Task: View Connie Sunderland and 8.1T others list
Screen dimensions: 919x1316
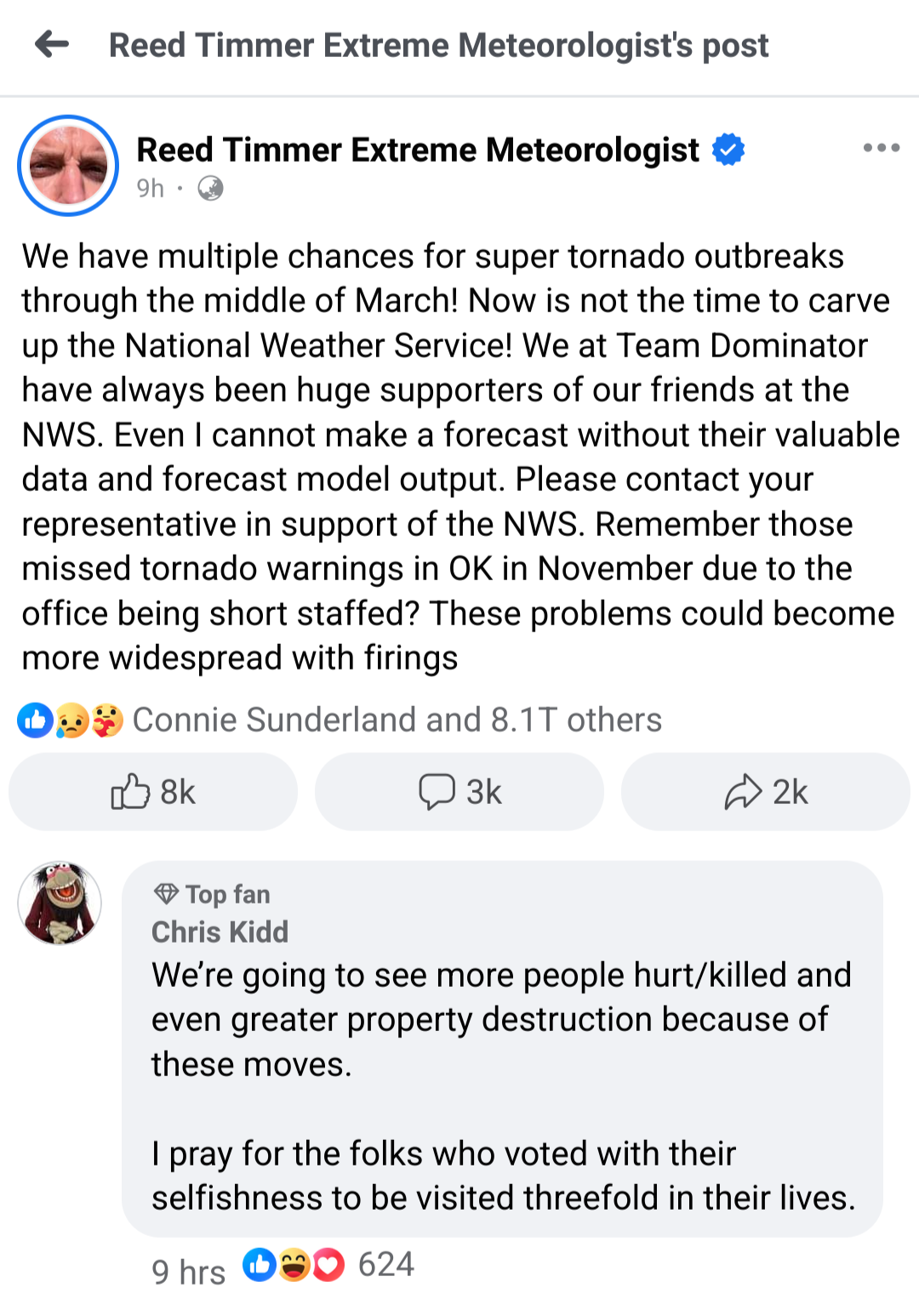Action: point(397,721)
